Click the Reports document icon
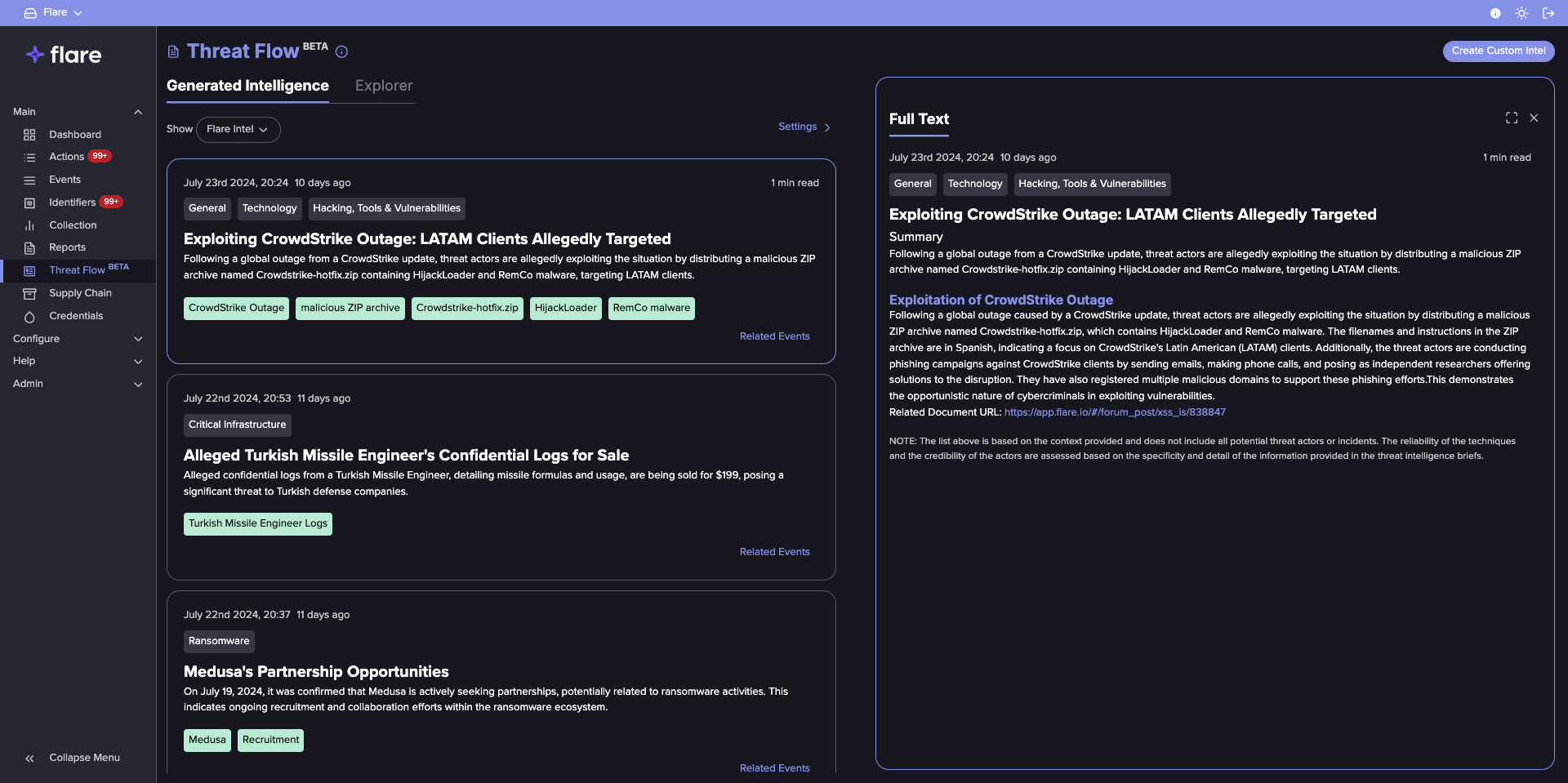This screenshot has width=1568, height=783. (x=29, y=248)
